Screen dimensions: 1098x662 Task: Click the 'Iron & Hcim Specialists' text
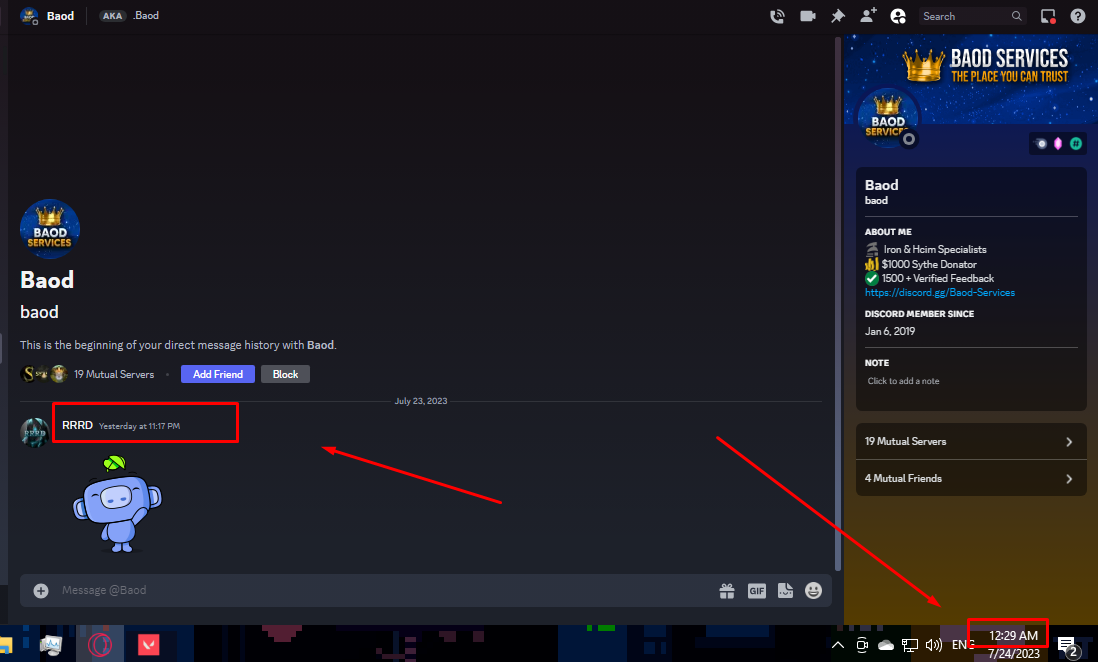tap(935, 249)
